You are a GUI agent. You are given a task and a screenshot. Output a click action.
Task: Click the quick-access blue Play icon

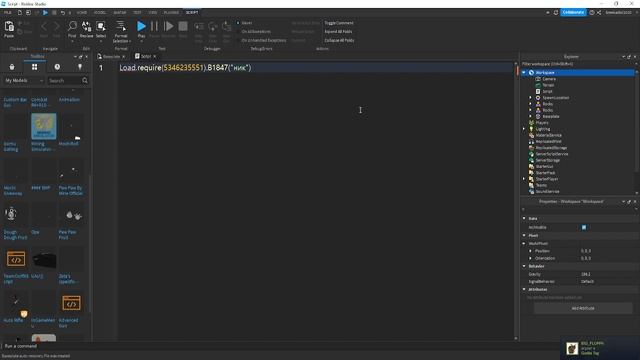(45, 13)
